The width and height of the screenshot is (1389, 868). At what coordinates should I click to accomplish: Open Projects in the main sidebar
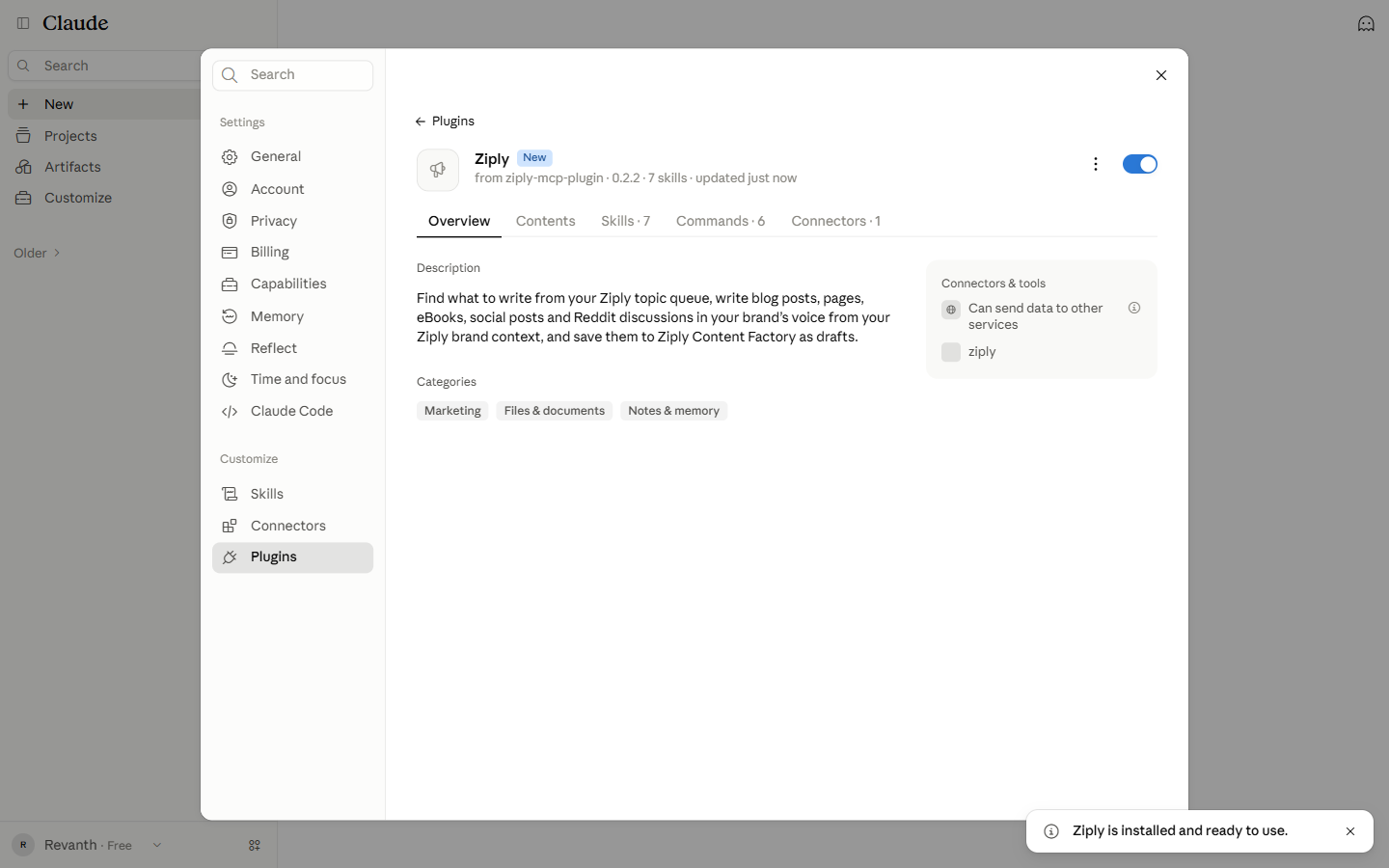point(106,136)
